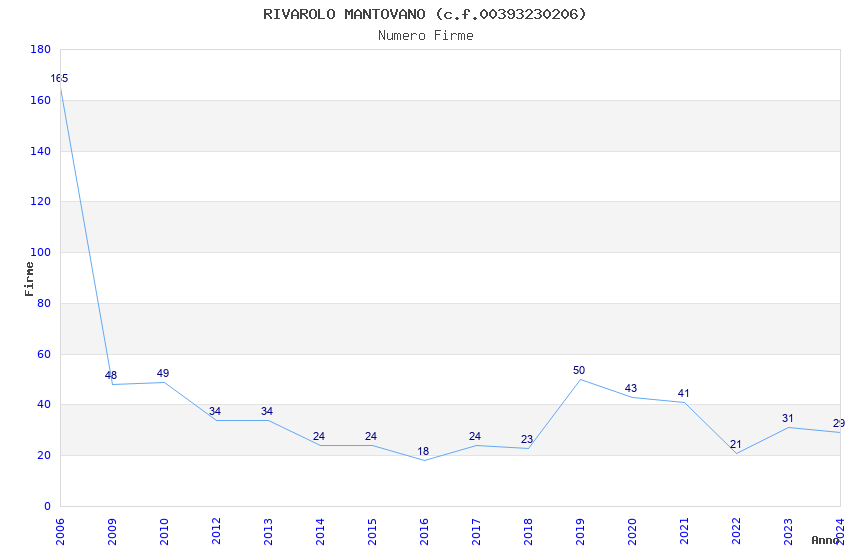Click the y-axis value 140
850x550 pixels.
(x=41, y=151)
